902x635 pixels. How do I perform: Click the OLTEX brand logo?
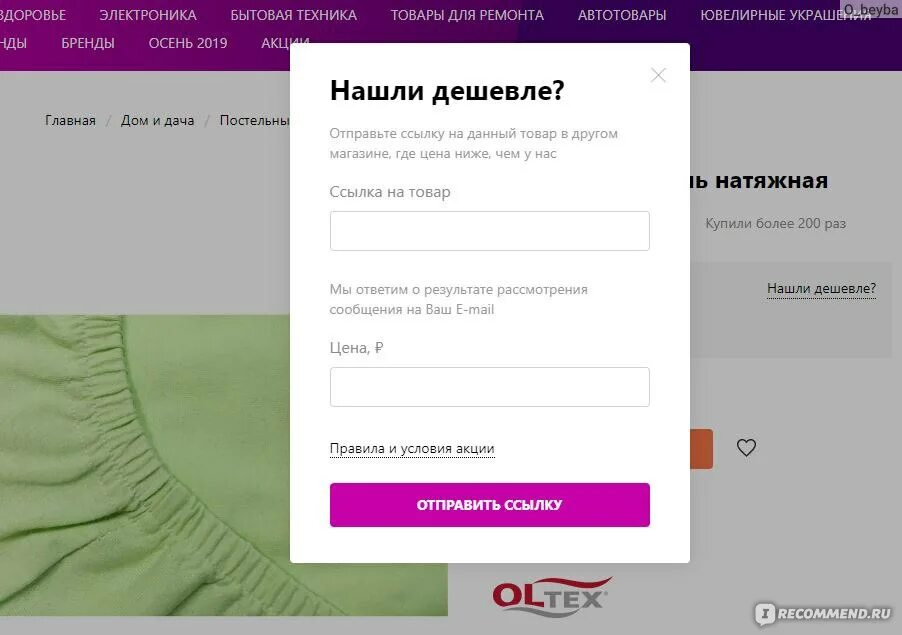pos(552,596)
